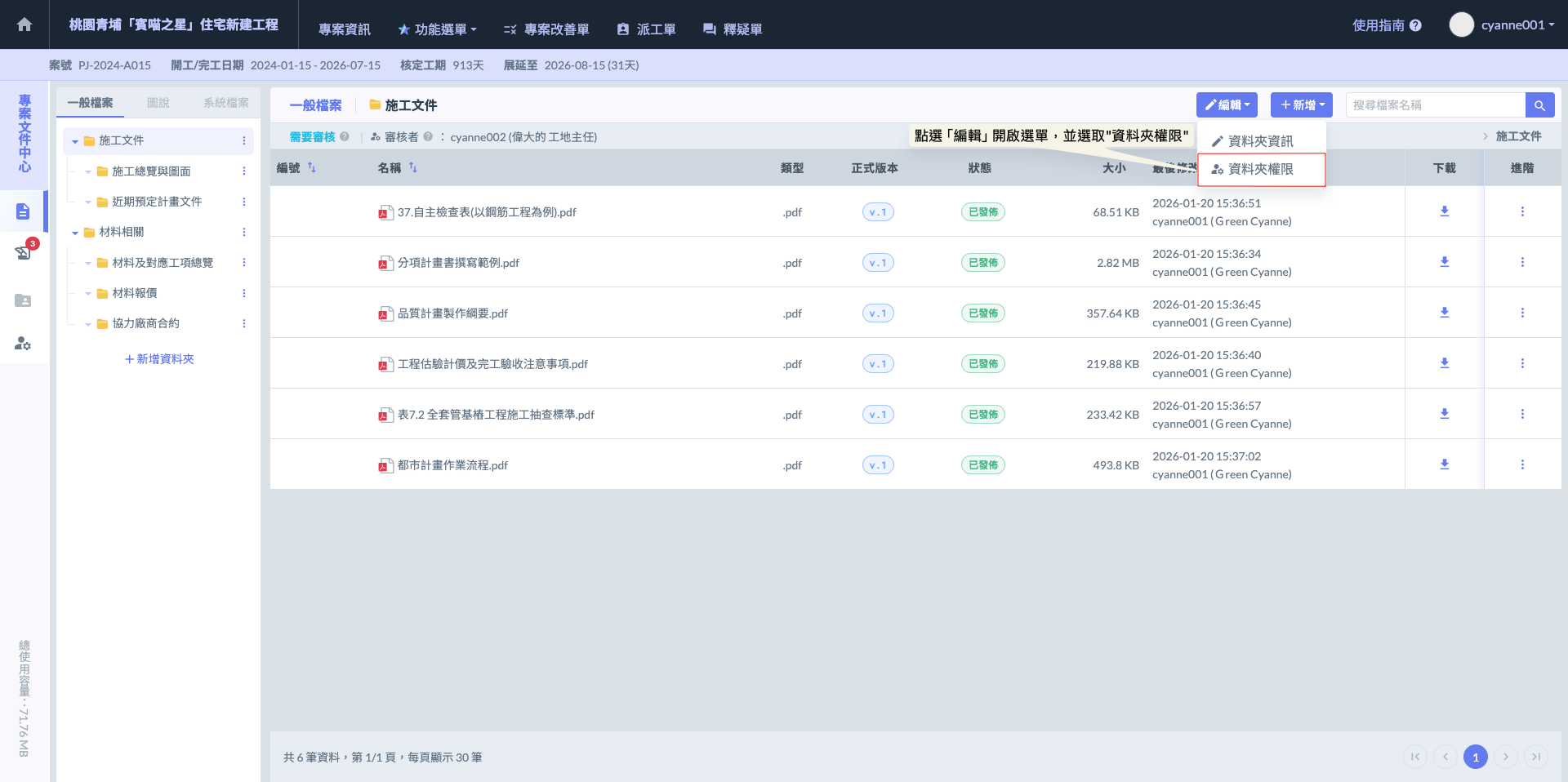Click the notification icon with badge 3
This screenshot has width=1568, height=782.
click(x=23, y=252)
